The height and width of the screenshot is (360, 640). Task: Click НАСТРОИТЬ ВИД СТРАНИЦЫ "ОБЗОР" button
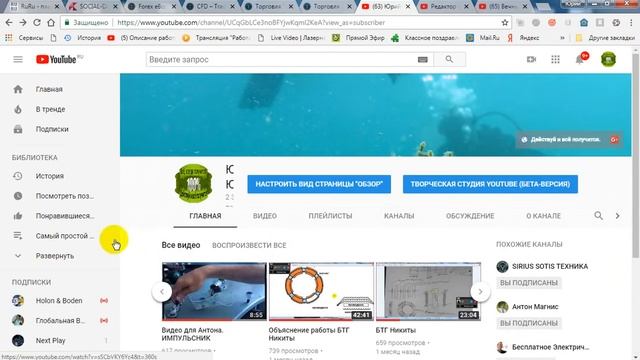pyautogui.click(x=319, y=184)
